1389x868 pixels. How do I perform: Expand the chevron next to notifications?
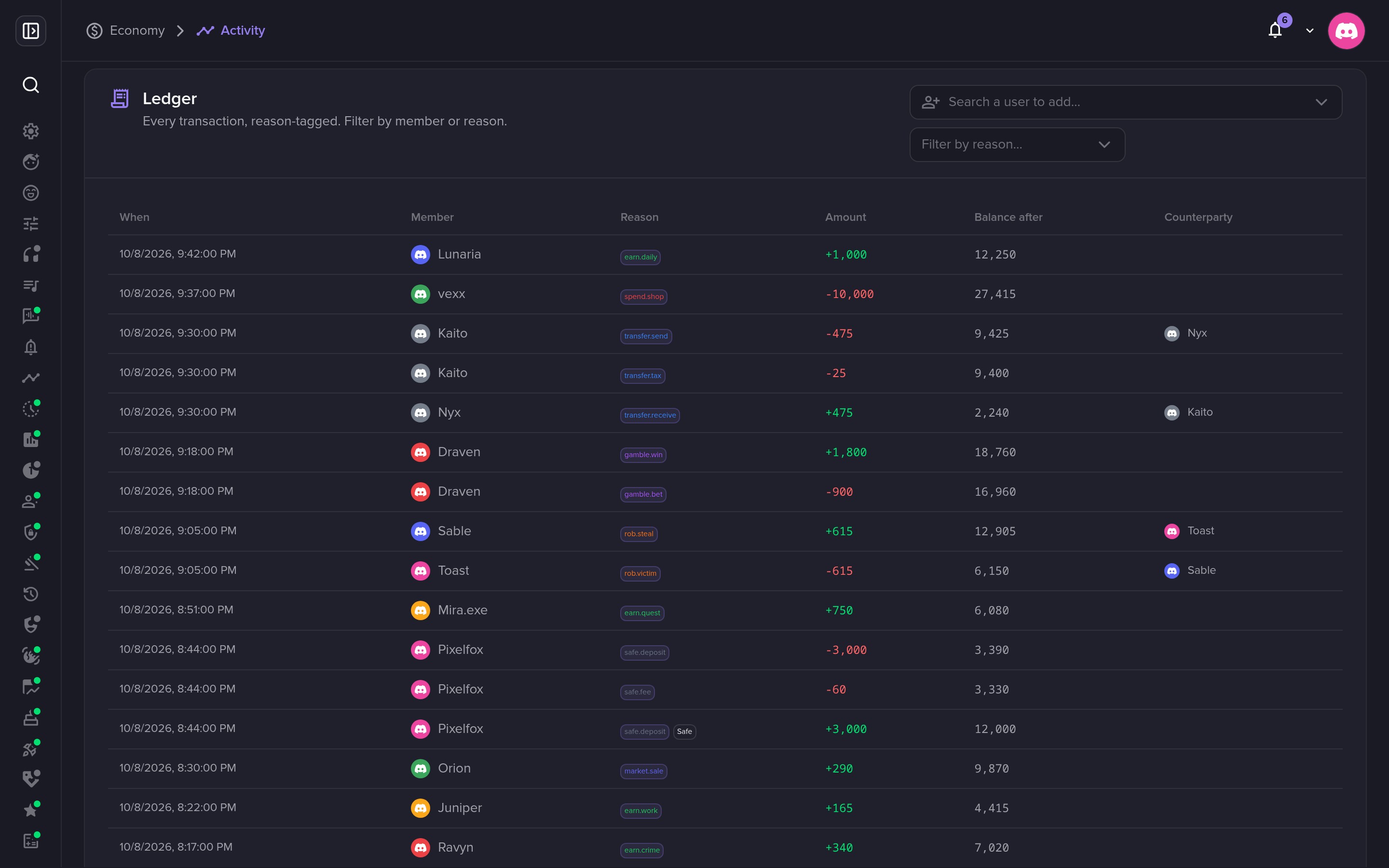coord(1310,30)
